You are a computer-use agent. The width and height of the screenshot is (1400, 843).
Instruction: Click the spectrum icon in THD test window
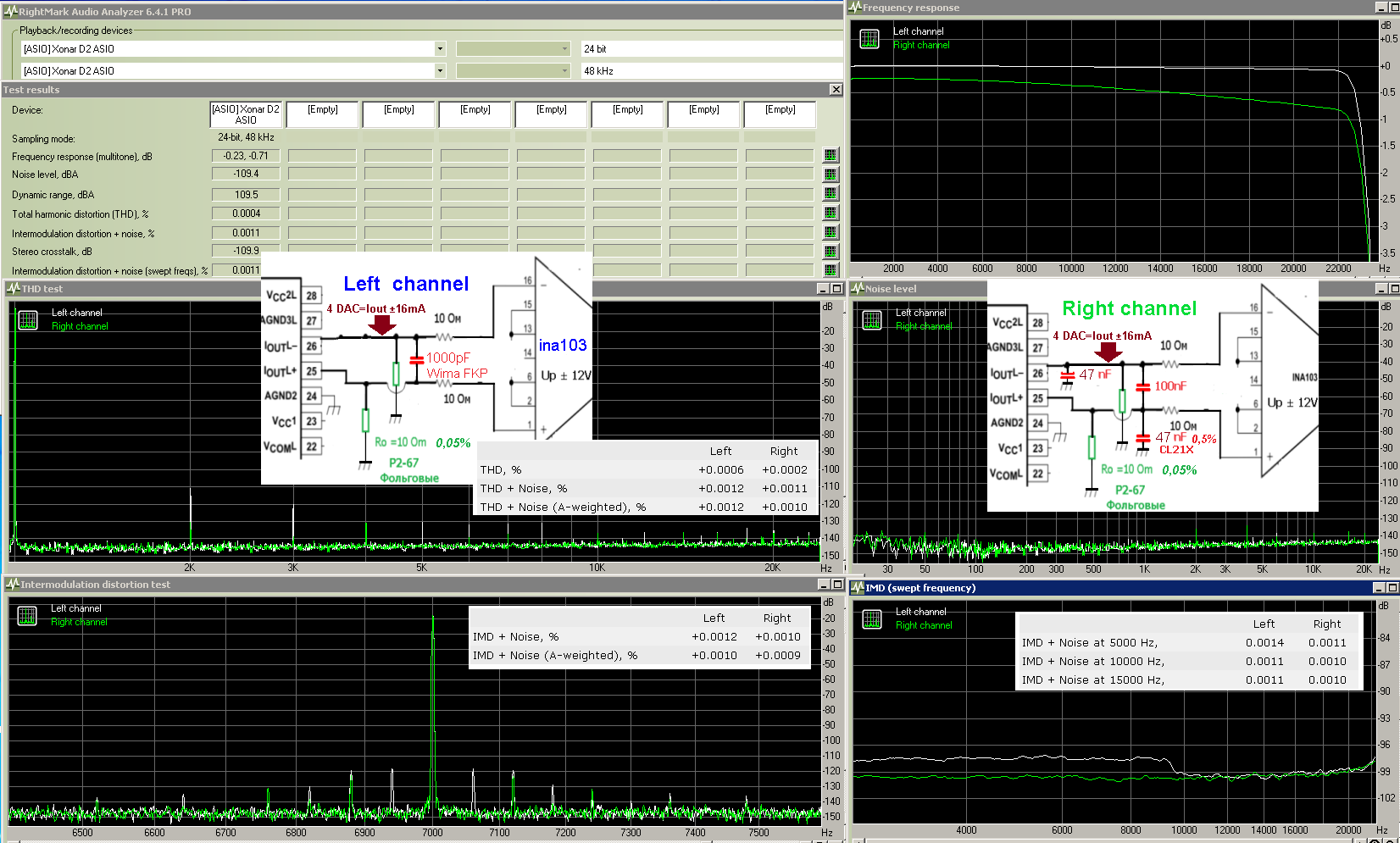[x=28, y=319]
